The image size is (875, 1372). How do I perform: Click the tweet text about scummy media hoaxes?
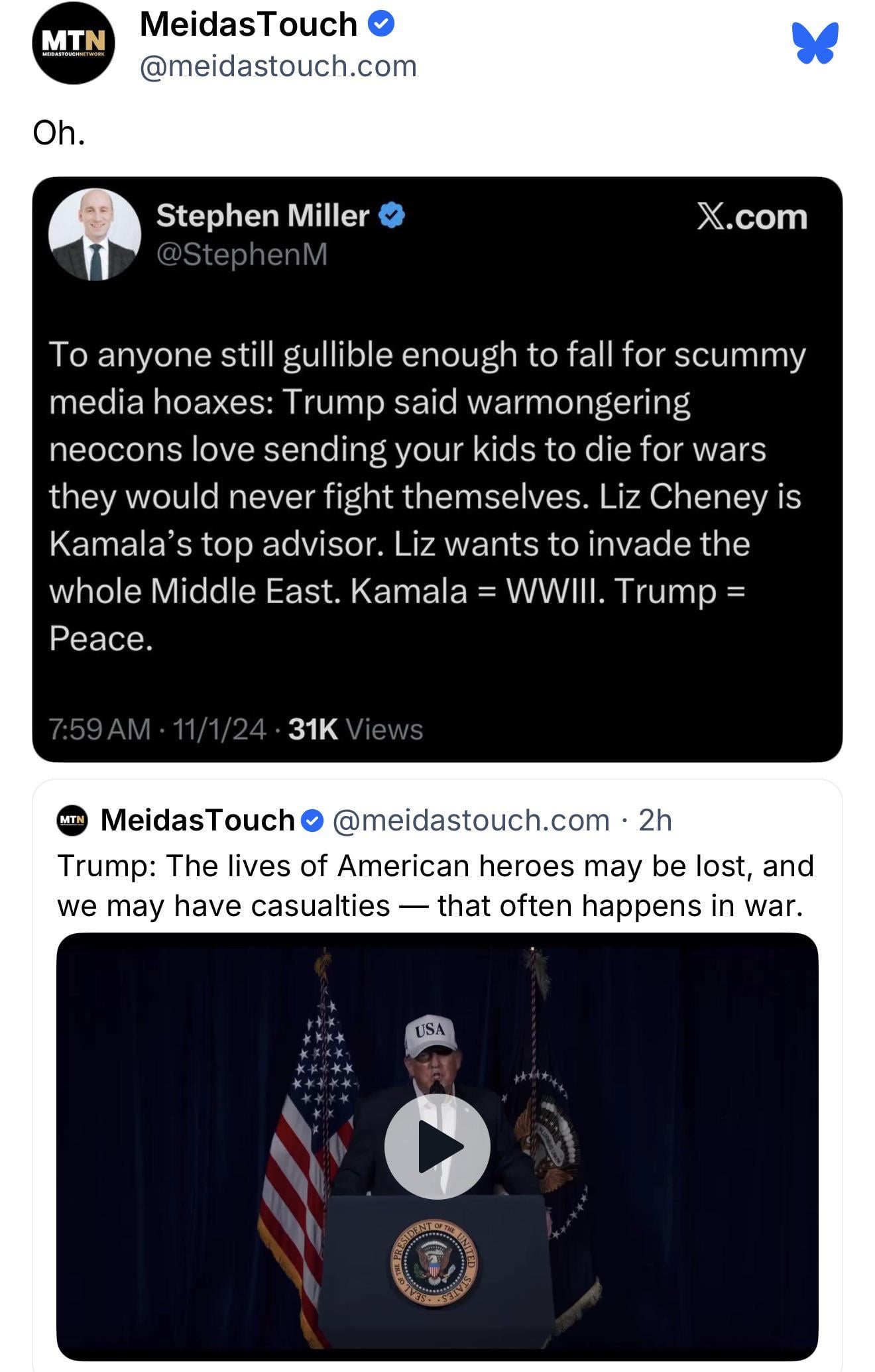427,496
